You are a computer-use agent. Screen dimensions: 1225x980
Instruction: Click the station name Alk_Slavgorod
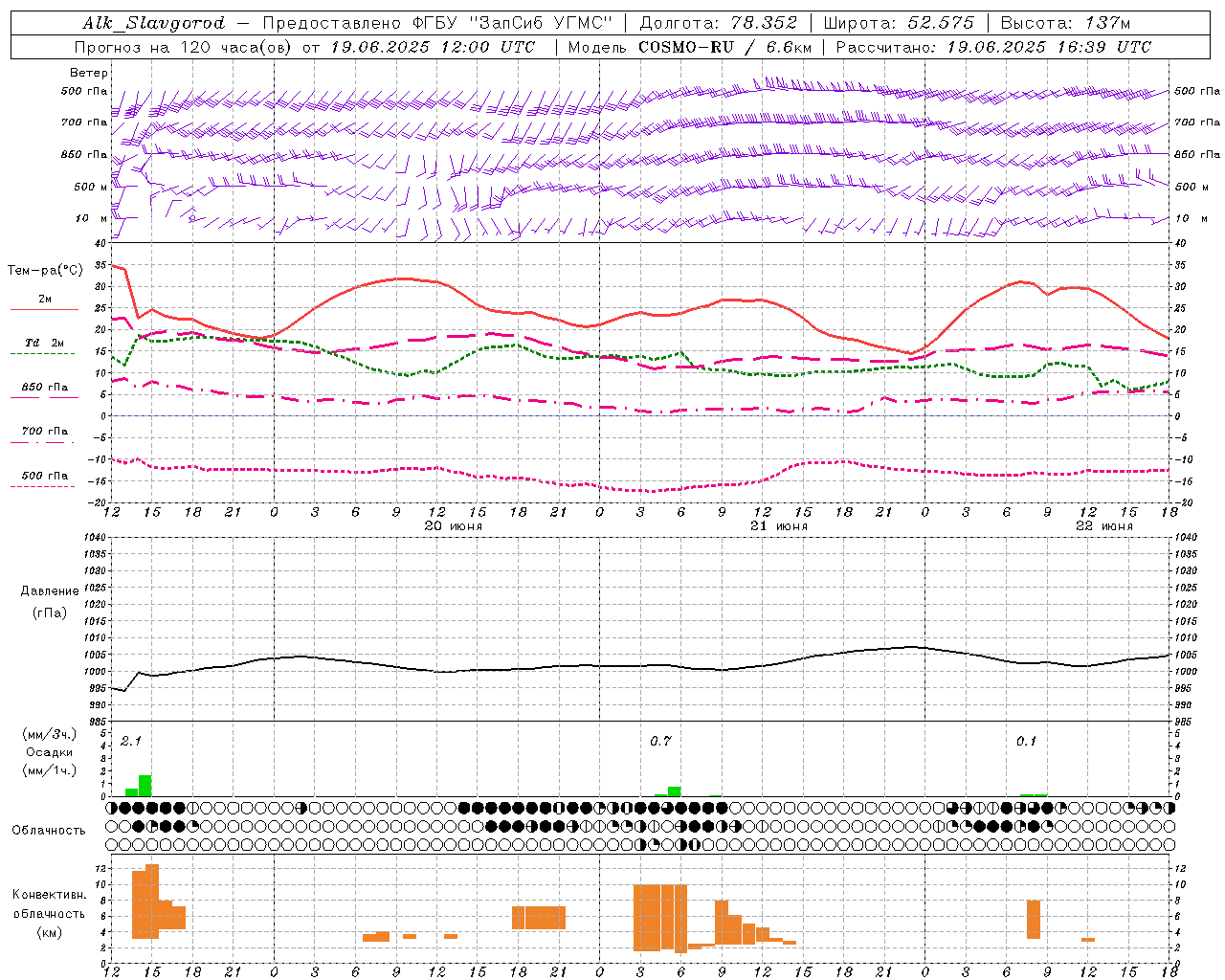pyautogui.click(x=154, y=23)
